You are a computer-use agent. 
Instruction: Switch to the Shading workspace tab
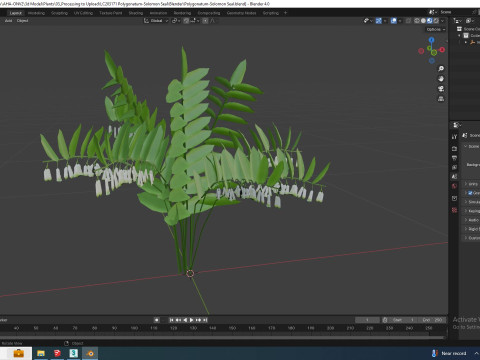(x=136, y=13)
